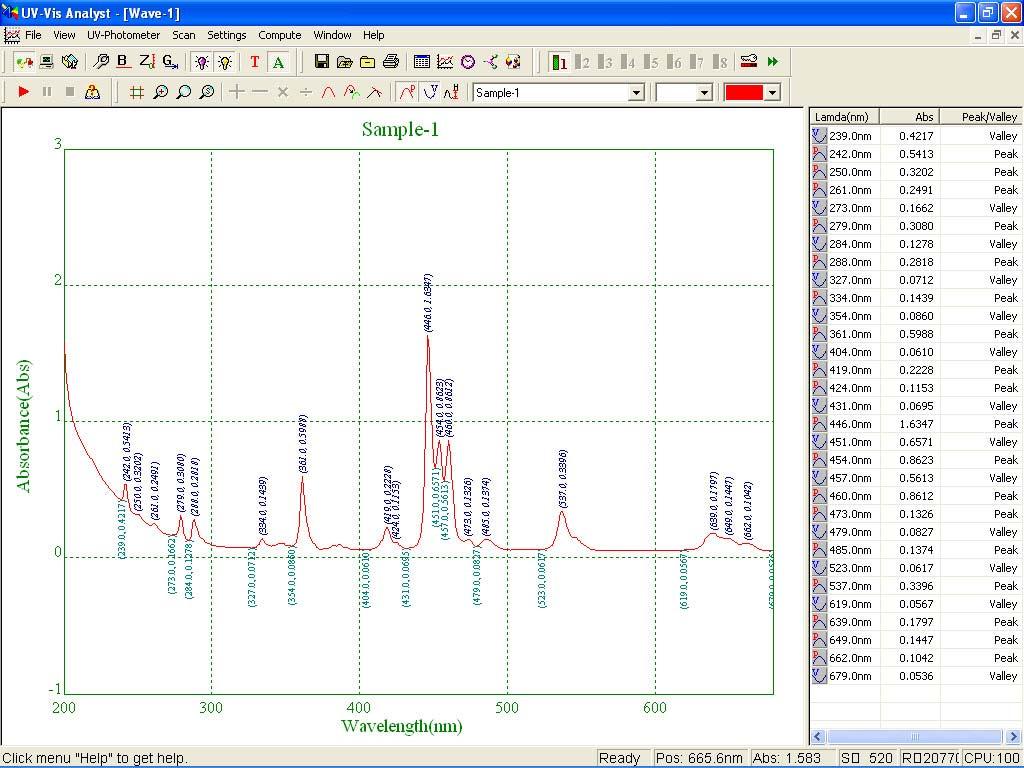Toggle the cell 1 selector button
1024x768 pixels.
559,62
